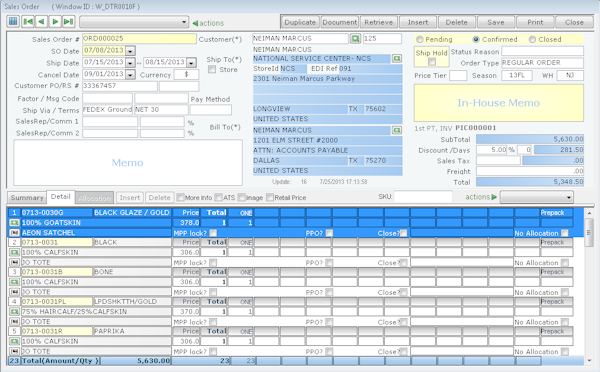Click into the SKU input field
This screenshot has height=372, width=600.
[x=423, y=197]
